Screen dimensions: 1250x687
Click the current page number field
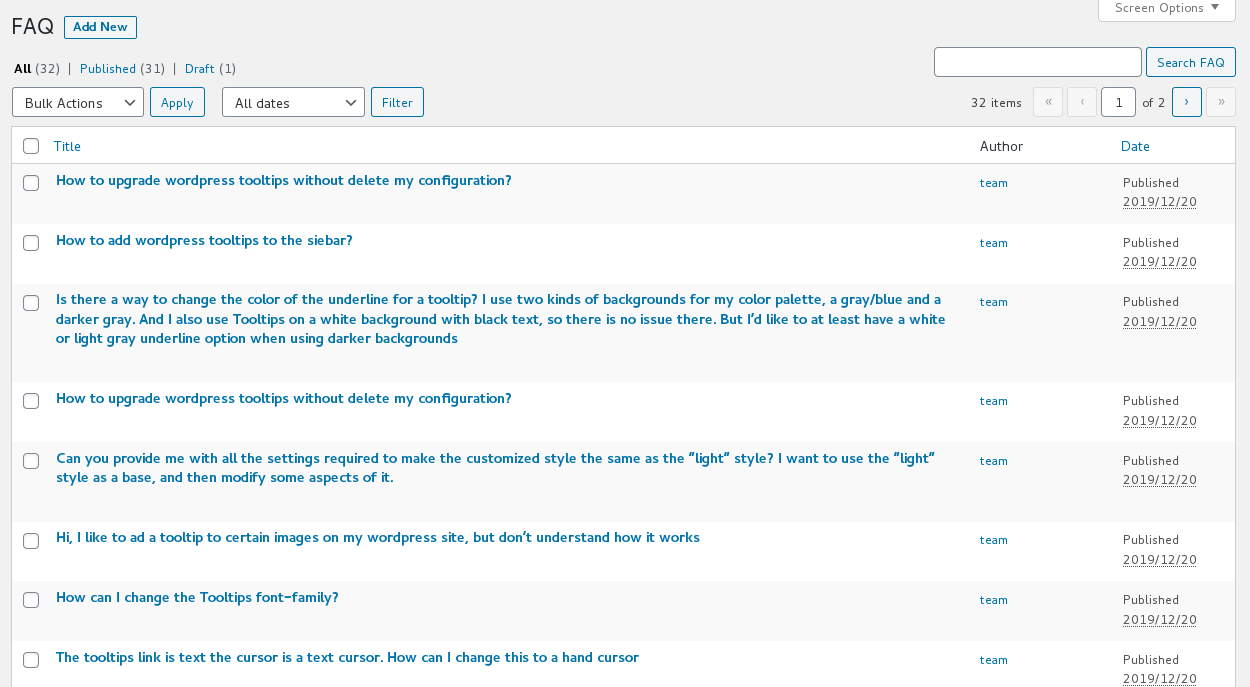click(1118, 102)
